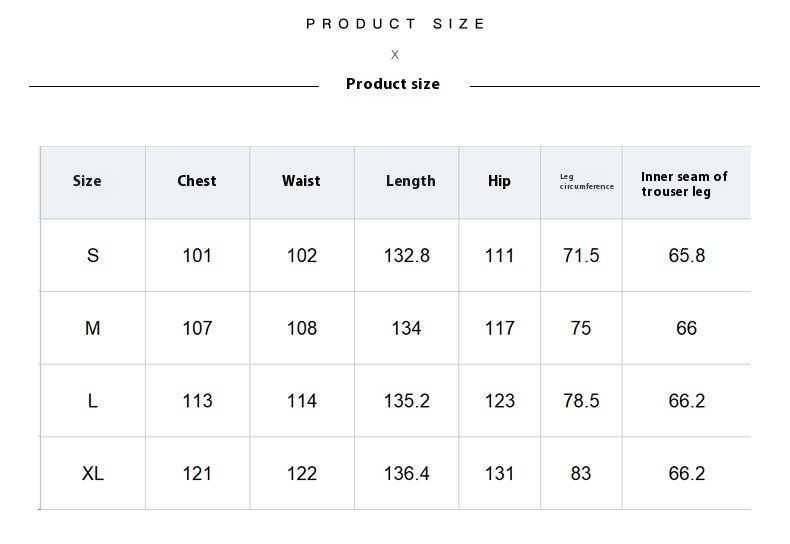Click the Length column header
This screenshot has width=790, height=544.
(410, 181)
